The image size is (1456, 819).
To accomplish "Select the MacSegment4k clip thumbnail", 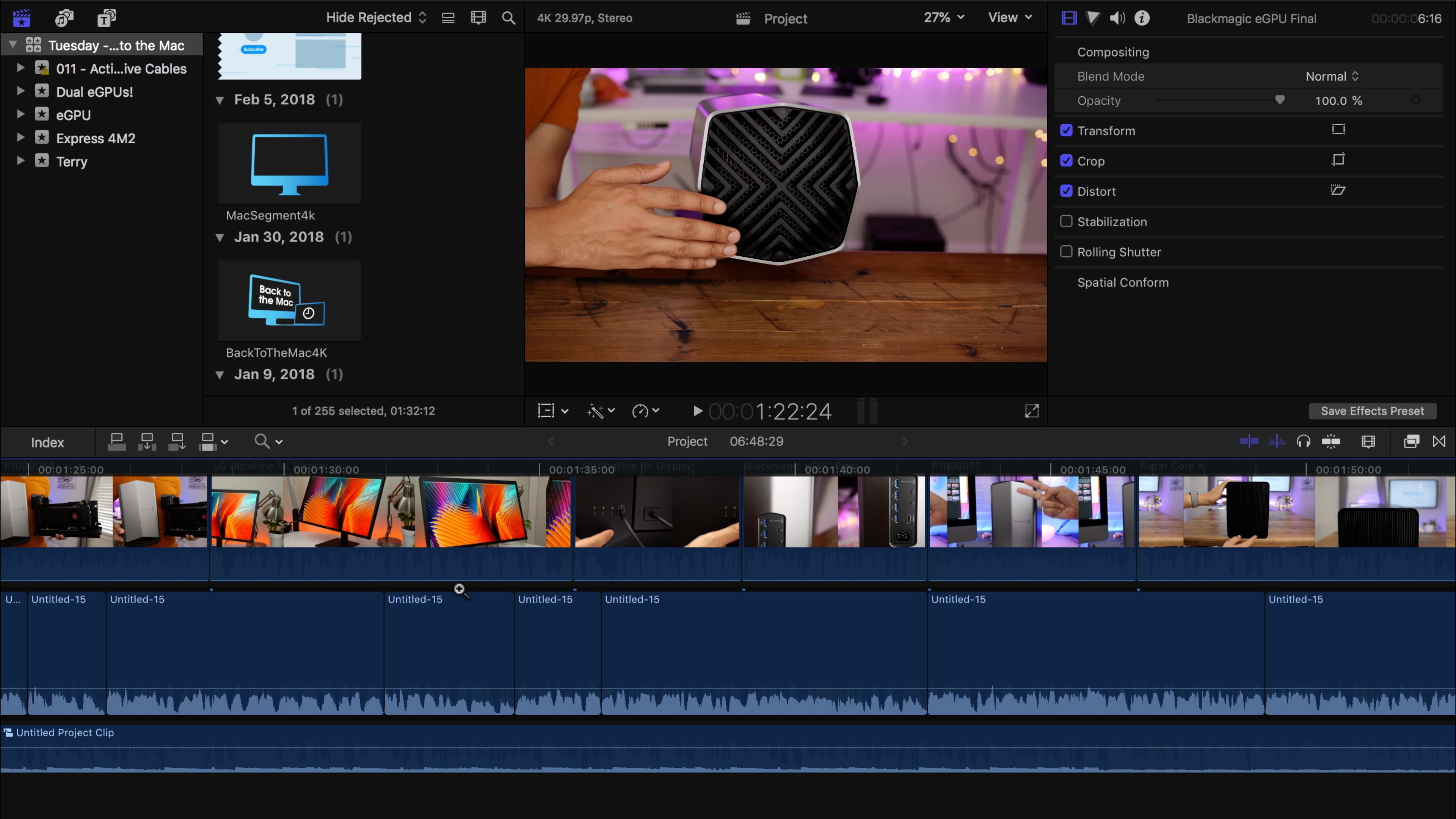I will click(x=289, y=163).
